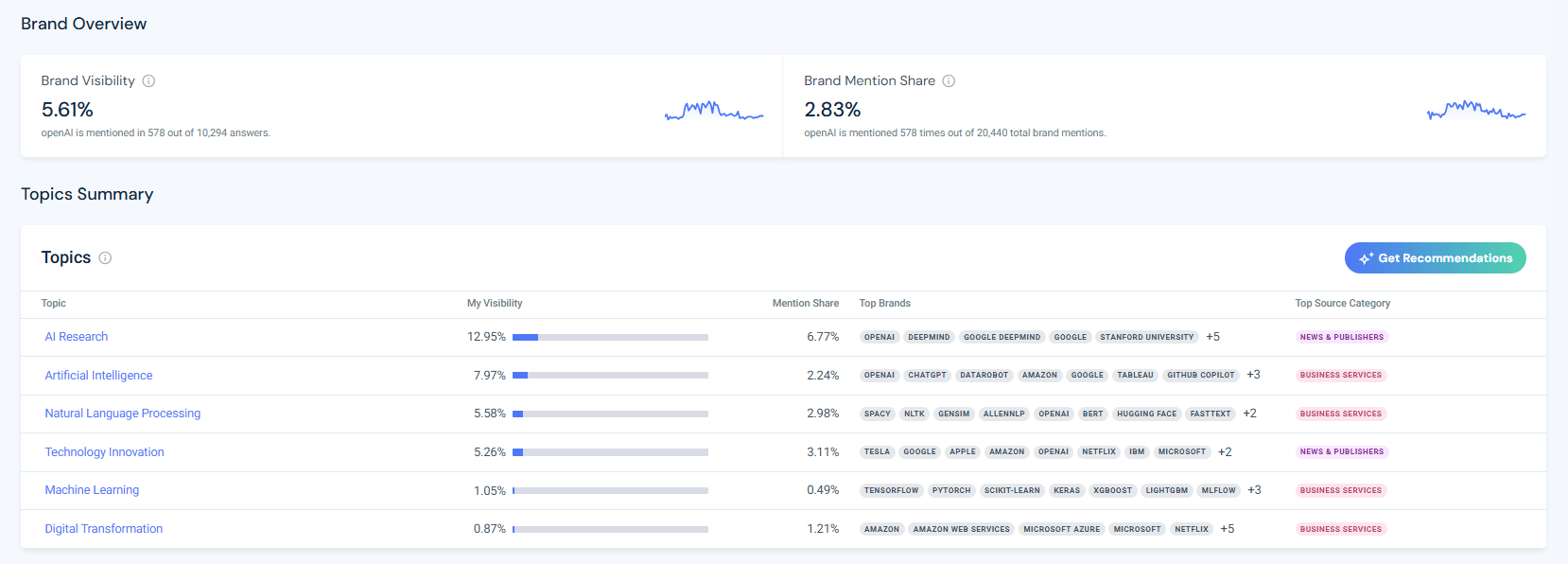Click the DEEPMIND brand tag
Image resolution: width=1568 pixels, height=564 pixels.
point(929,337)
